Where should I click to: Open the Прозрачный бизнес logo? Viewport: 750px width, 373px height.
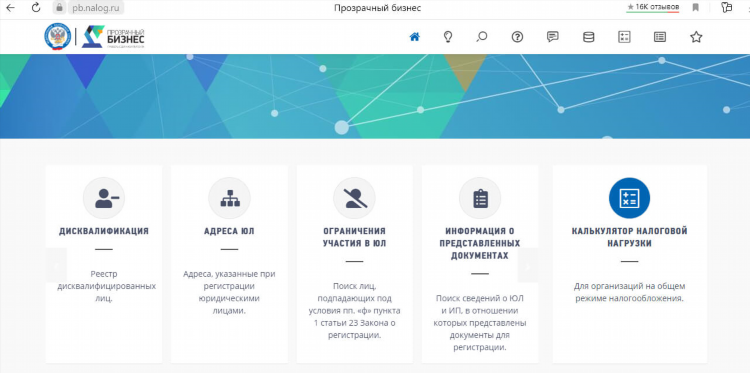point(113,37)
